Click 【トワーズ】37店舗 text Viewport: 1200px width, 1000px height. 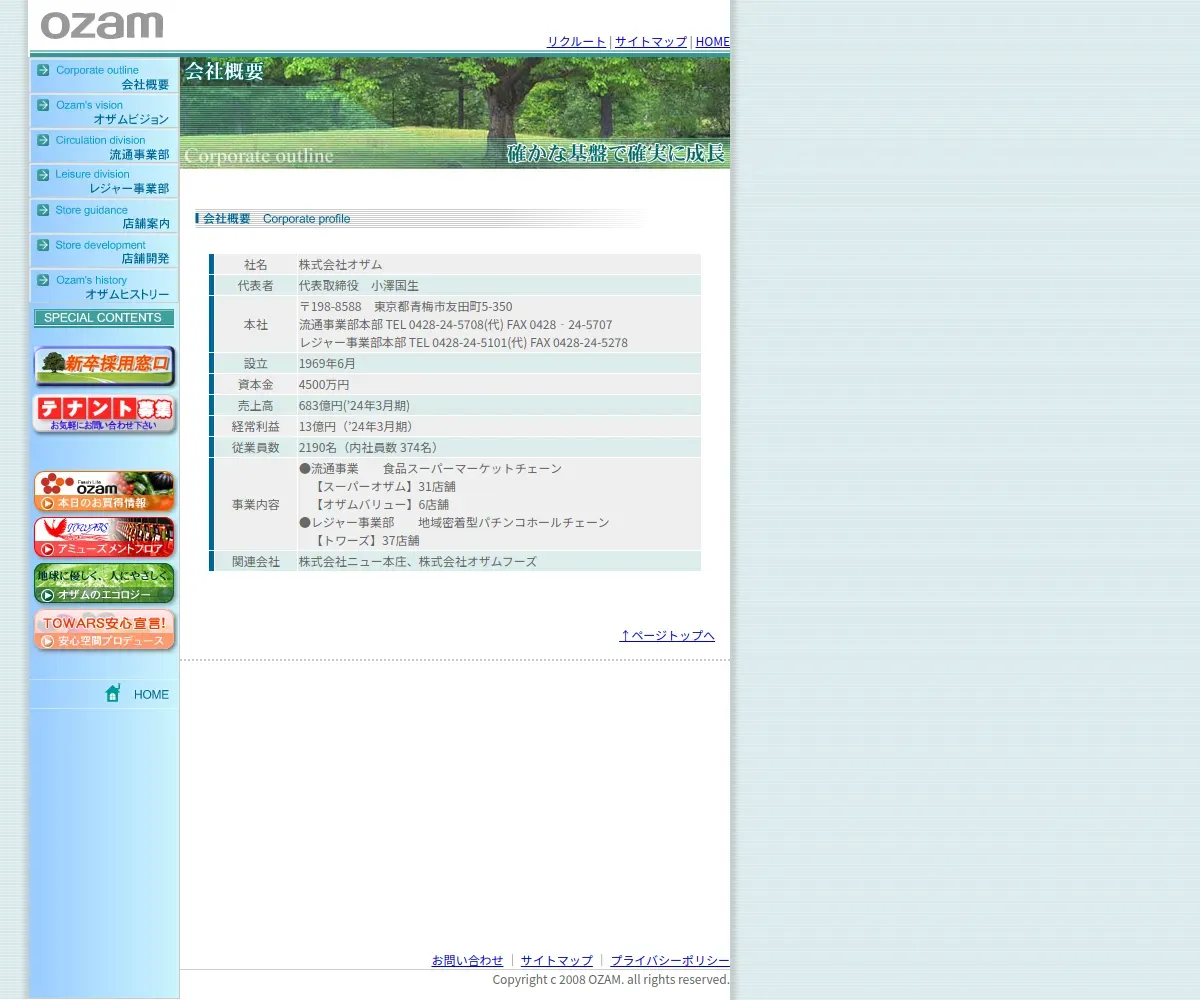tap(365, 541)
